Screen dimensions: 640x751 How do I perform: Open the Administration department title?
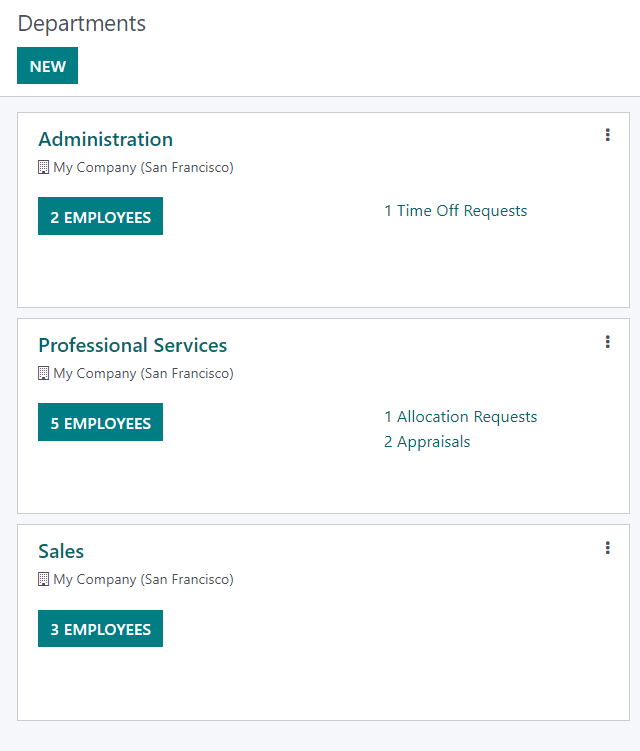click(x=105, y=139)
